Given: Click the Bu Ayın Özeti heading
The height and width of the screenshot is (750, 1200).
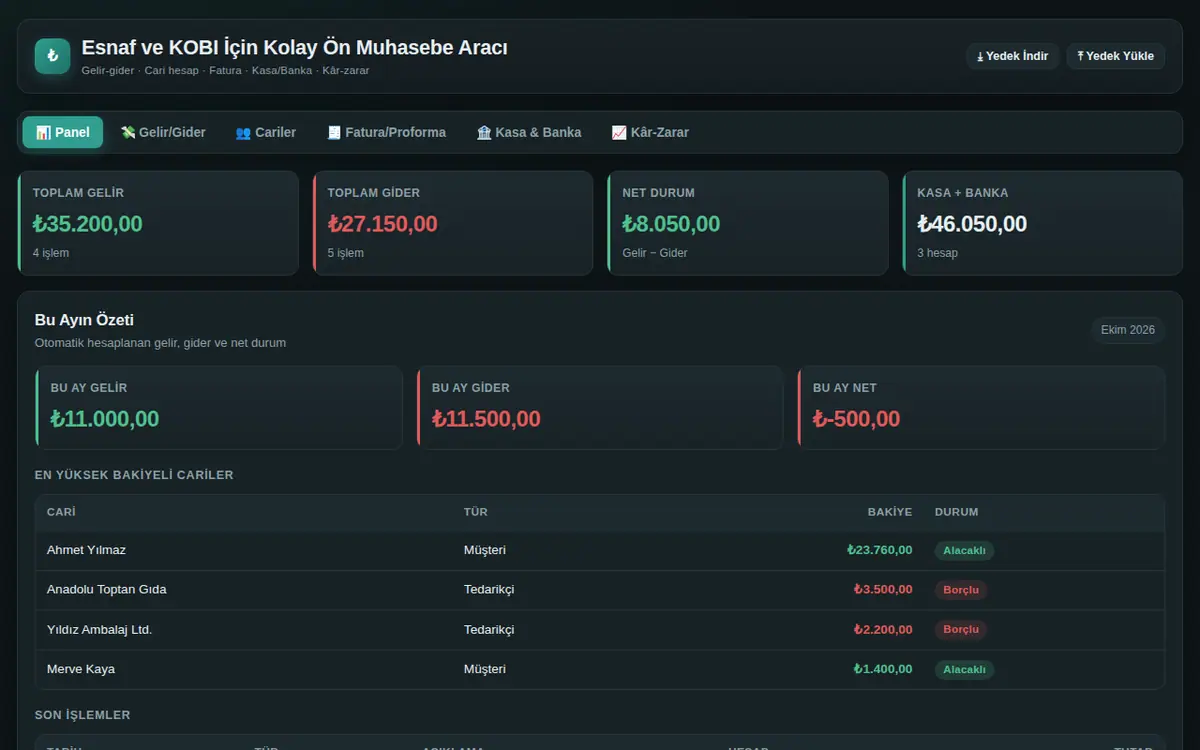Looking at the screenshot, I should click(84, 320).
